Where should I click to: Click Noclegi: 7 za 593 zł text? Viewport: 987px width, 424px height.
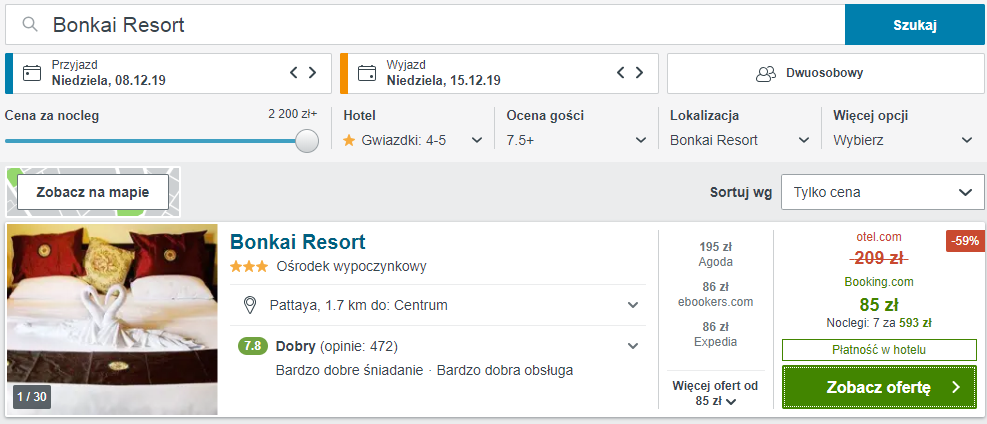879,323
